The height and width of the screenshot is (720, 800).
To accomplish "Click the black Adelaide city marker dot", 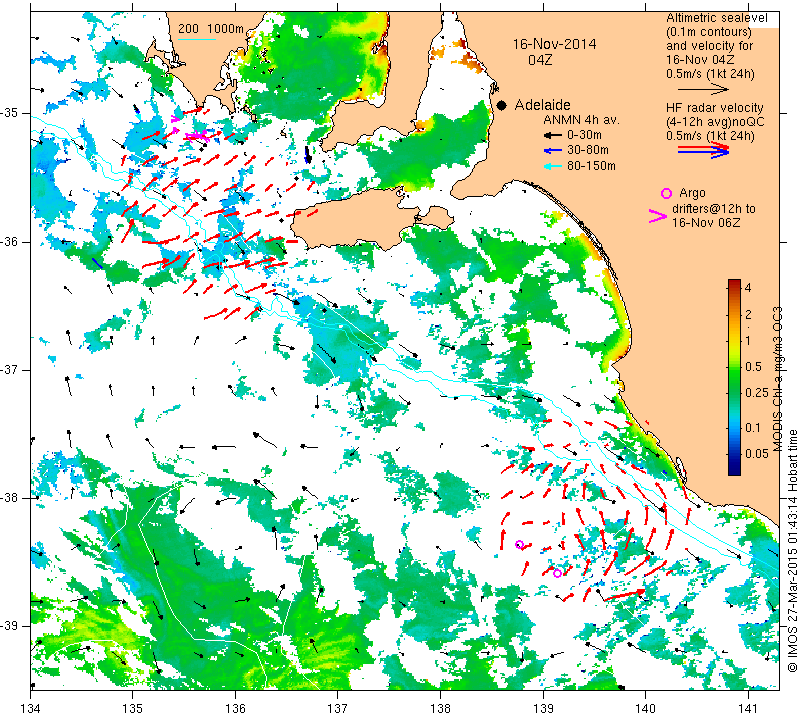I will pos(502,105).
